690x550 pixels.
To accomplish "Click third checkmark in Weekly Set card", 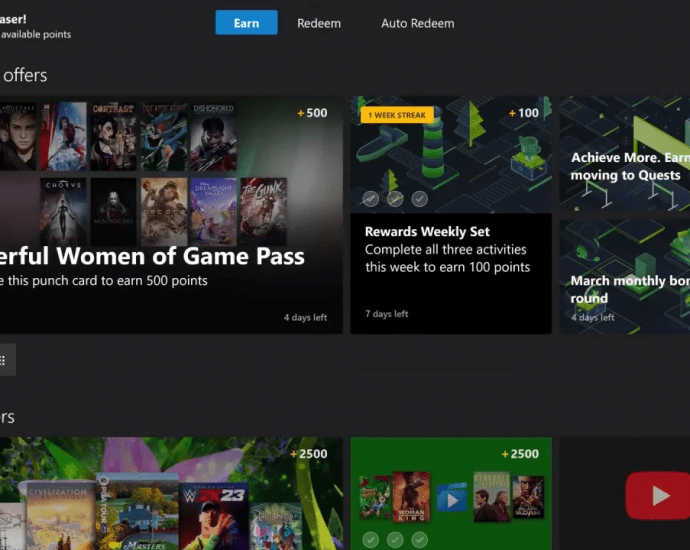I will 419,199.
